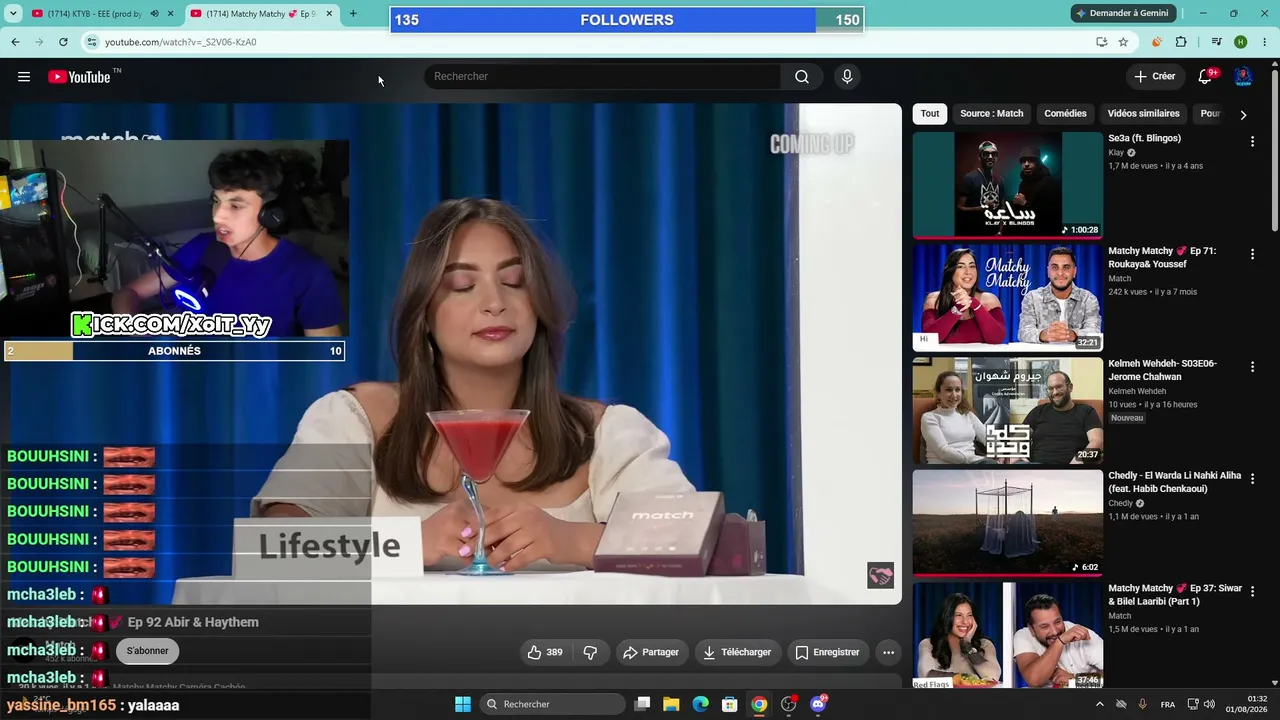Click the Partager button
This screenshot has width=1280, height=720.
651,652
